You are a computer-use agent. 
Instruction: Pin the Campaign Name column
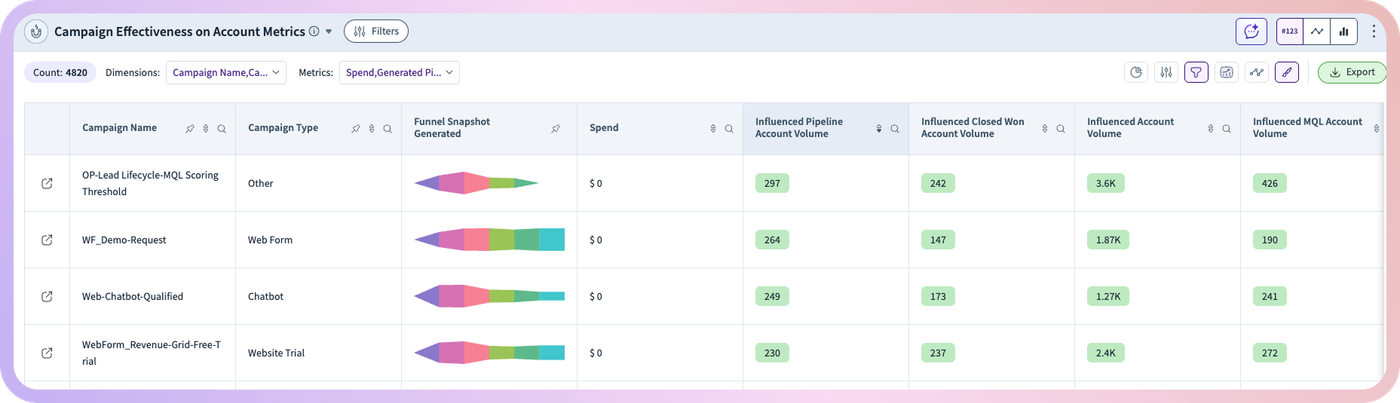coord(190,129)
